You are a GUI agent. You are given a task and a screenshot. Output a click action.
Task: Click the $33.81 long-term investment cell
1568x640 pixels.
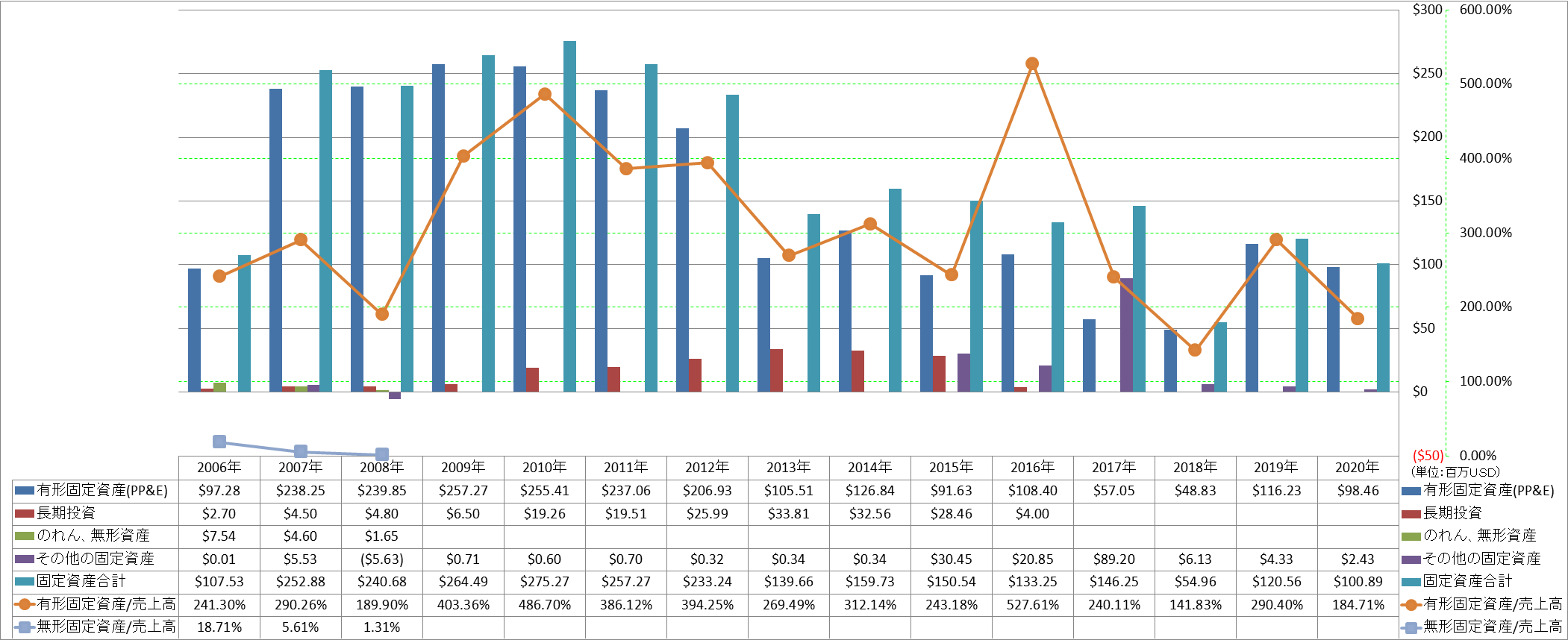(x=788, y=514)
